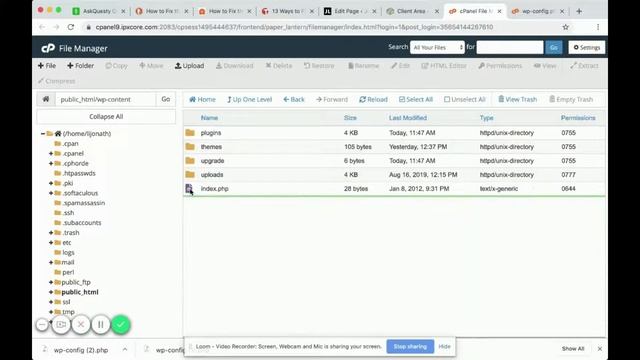Navigate Forward in file manager
The width and height of the screenshot is (640, 360).
click(x=332, y=99)
